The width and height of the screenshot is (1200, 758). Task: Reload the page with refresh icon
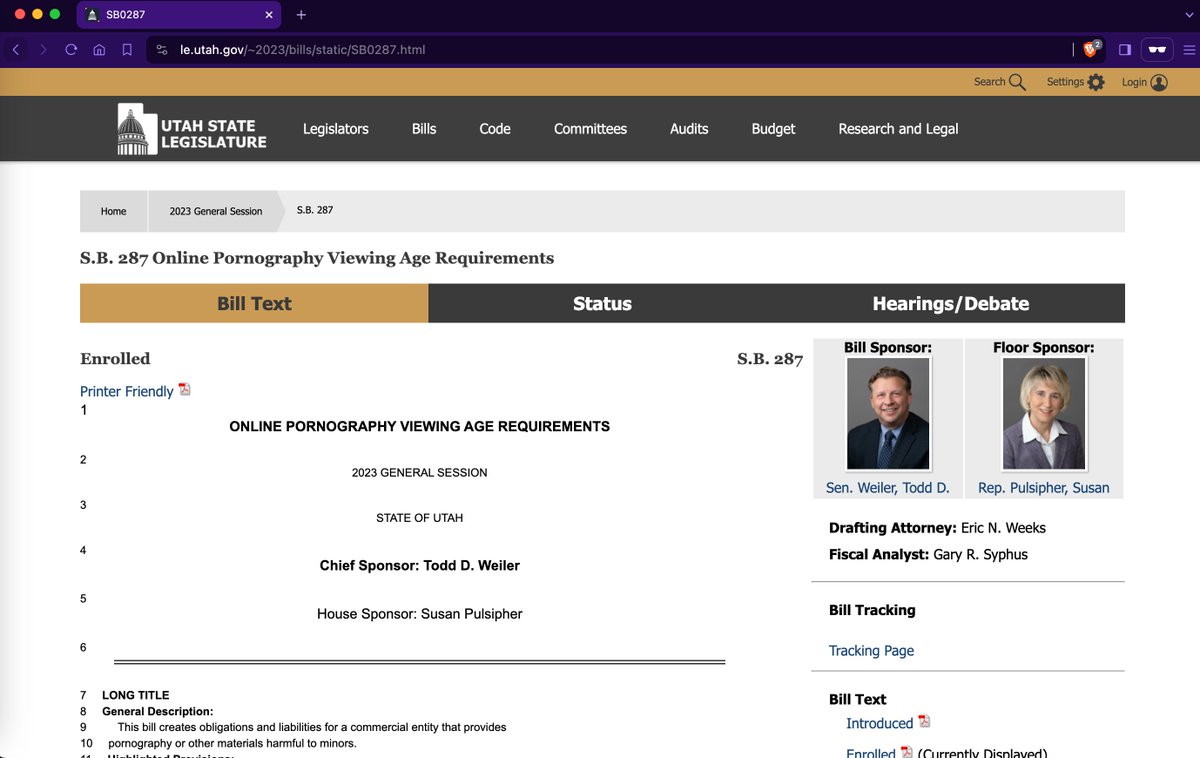pos(71,49)
